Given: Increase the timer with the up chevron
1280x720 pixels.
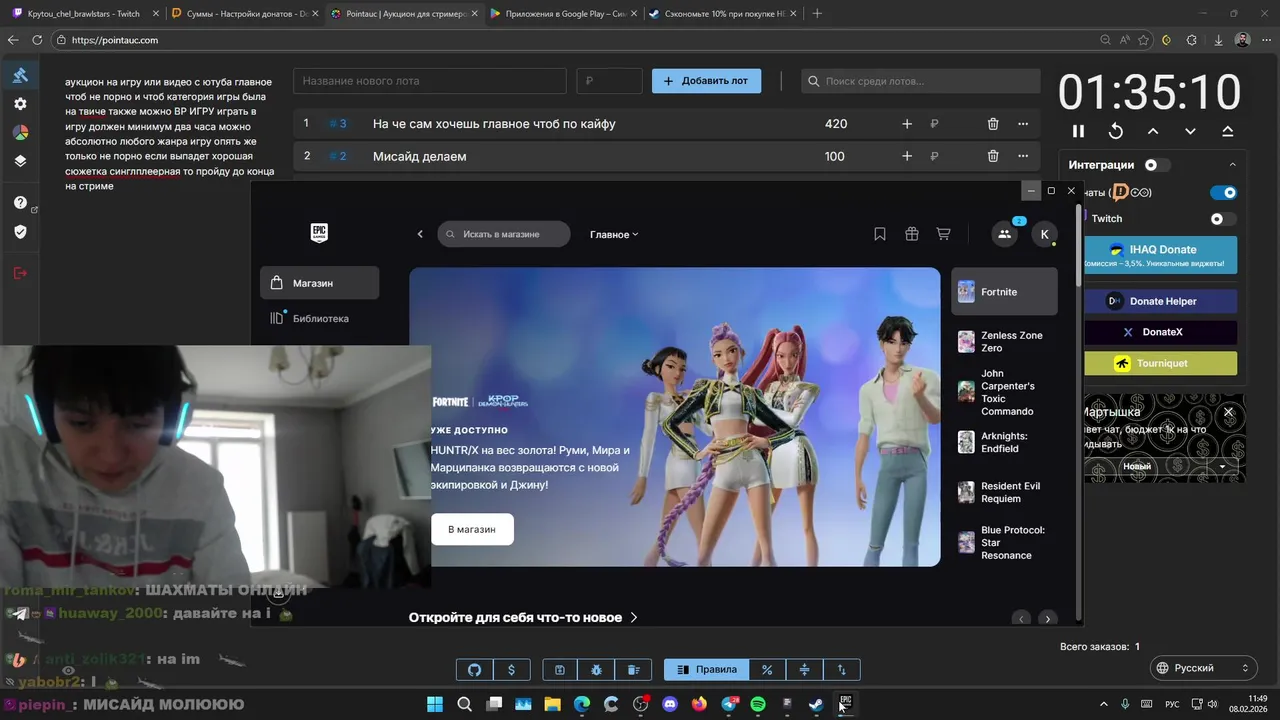Looking at the screenshot, I should pyautogui.click(x=1153, y=131).
